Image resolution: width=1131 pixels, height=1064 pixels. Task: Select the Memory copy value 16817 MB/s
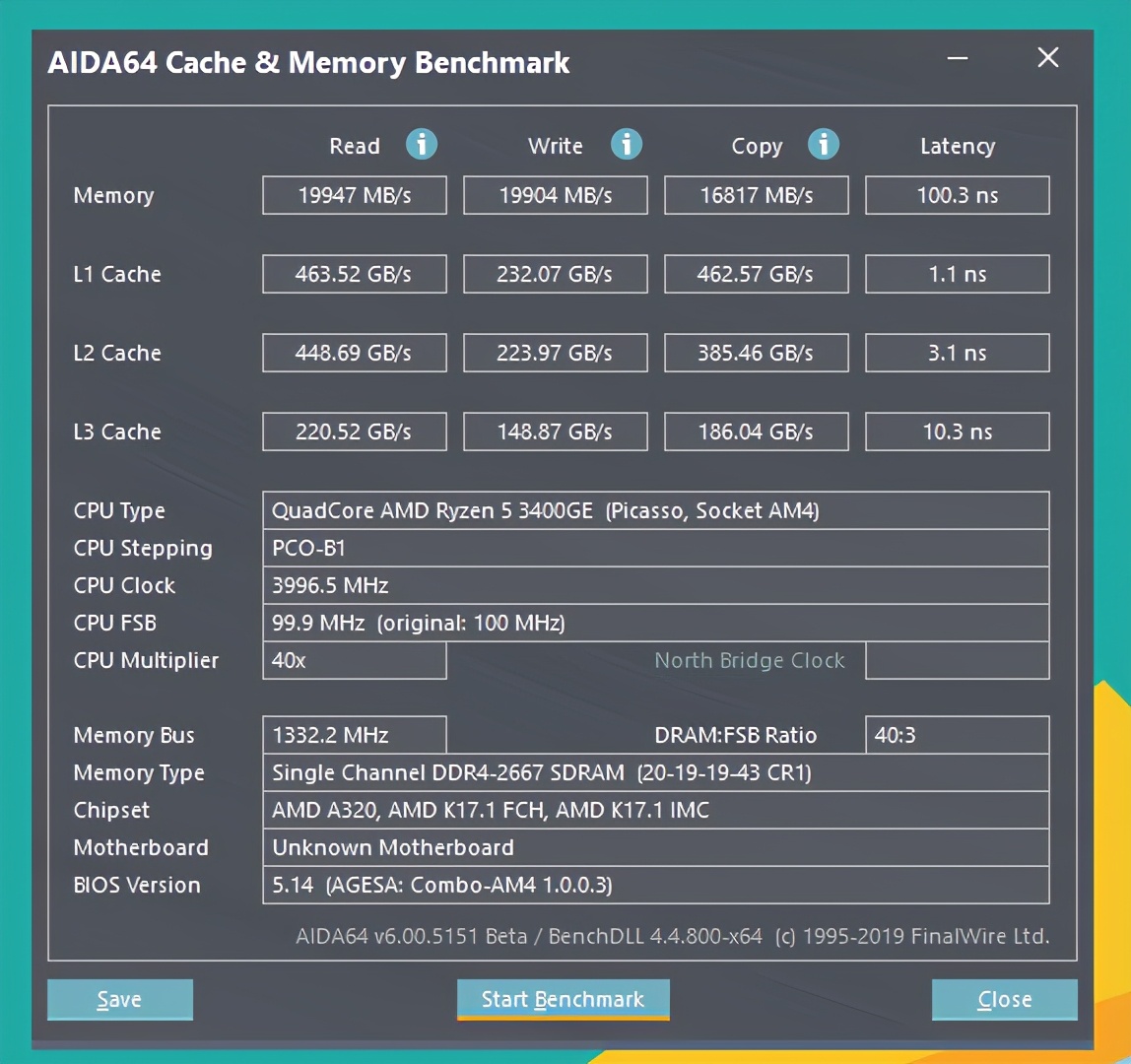[x=756, y=195]
